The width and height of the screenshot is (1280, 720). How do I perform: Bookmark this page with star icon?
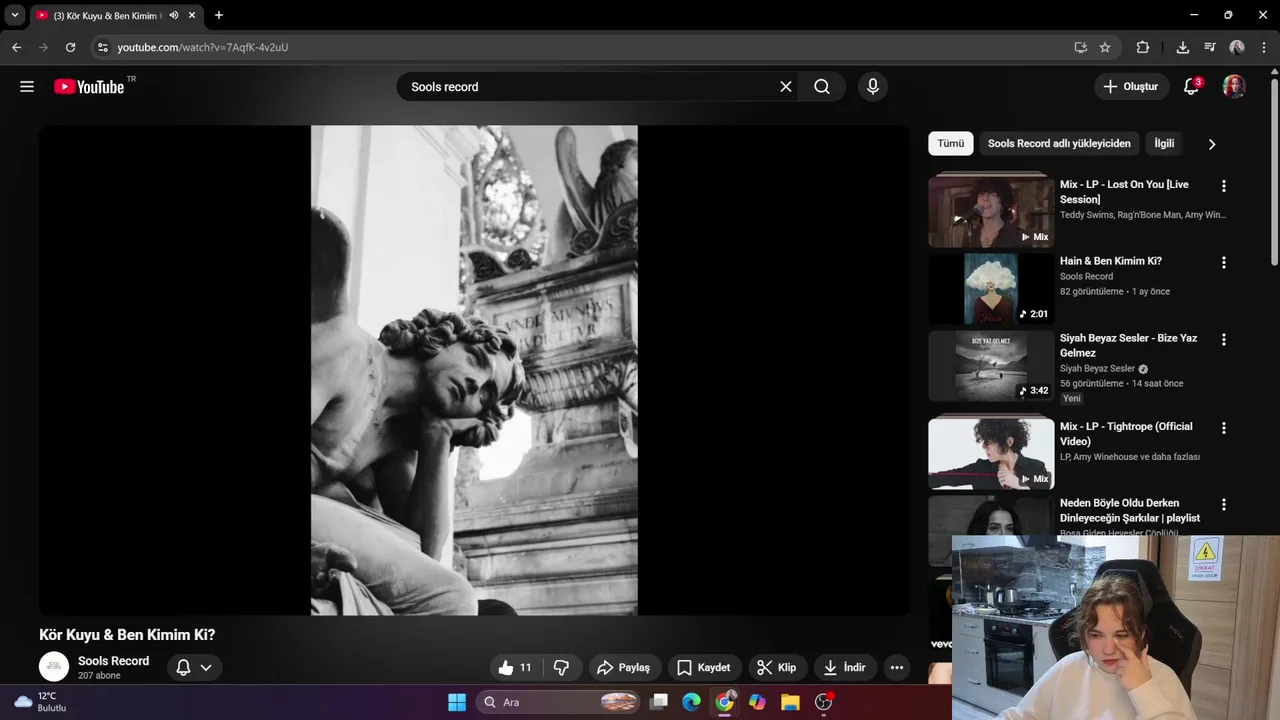pyautogui.click(x=1105, y=47)
